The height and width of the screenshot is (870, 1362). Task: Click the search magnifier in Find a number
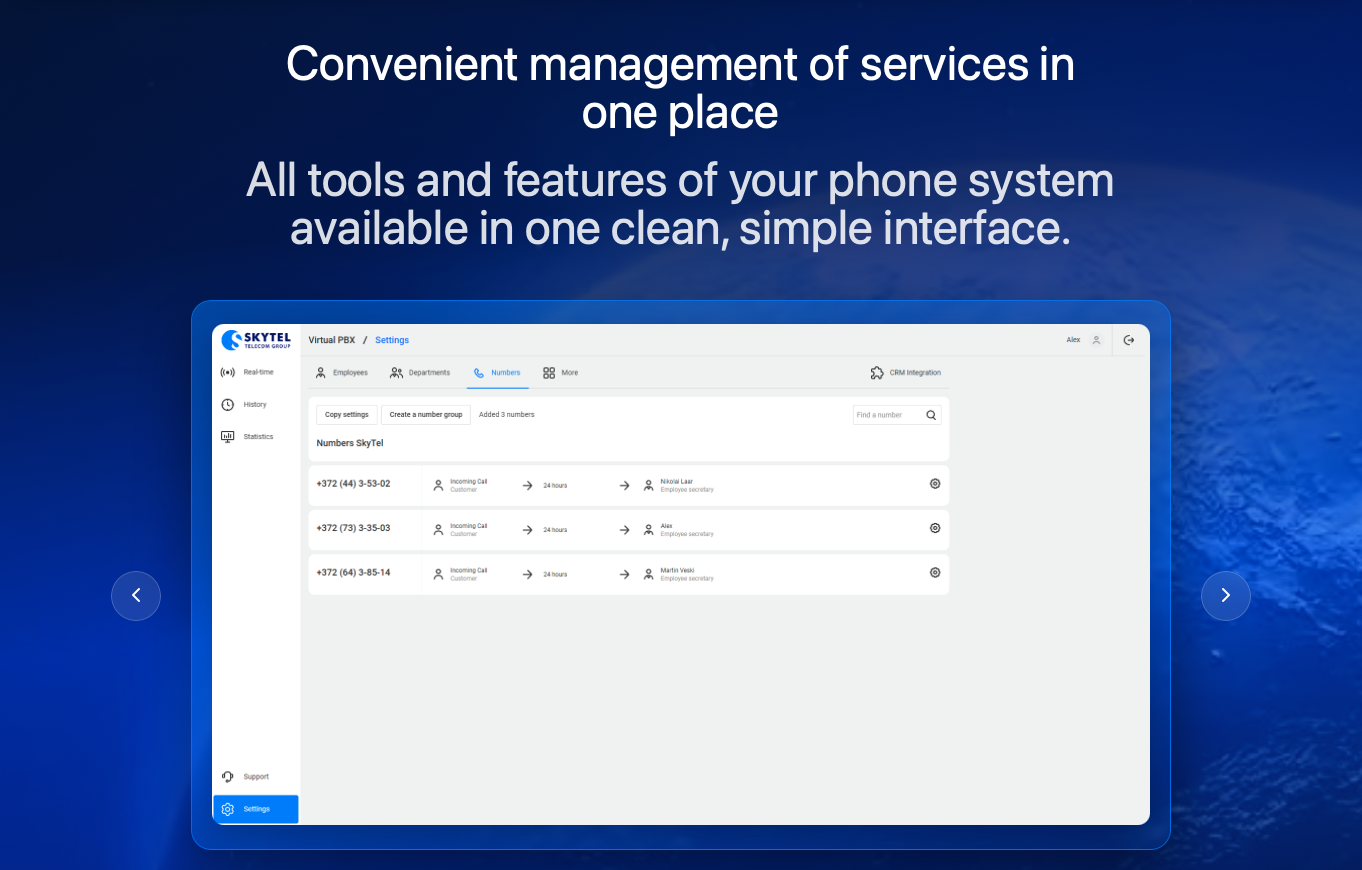(x=930, y=414)
